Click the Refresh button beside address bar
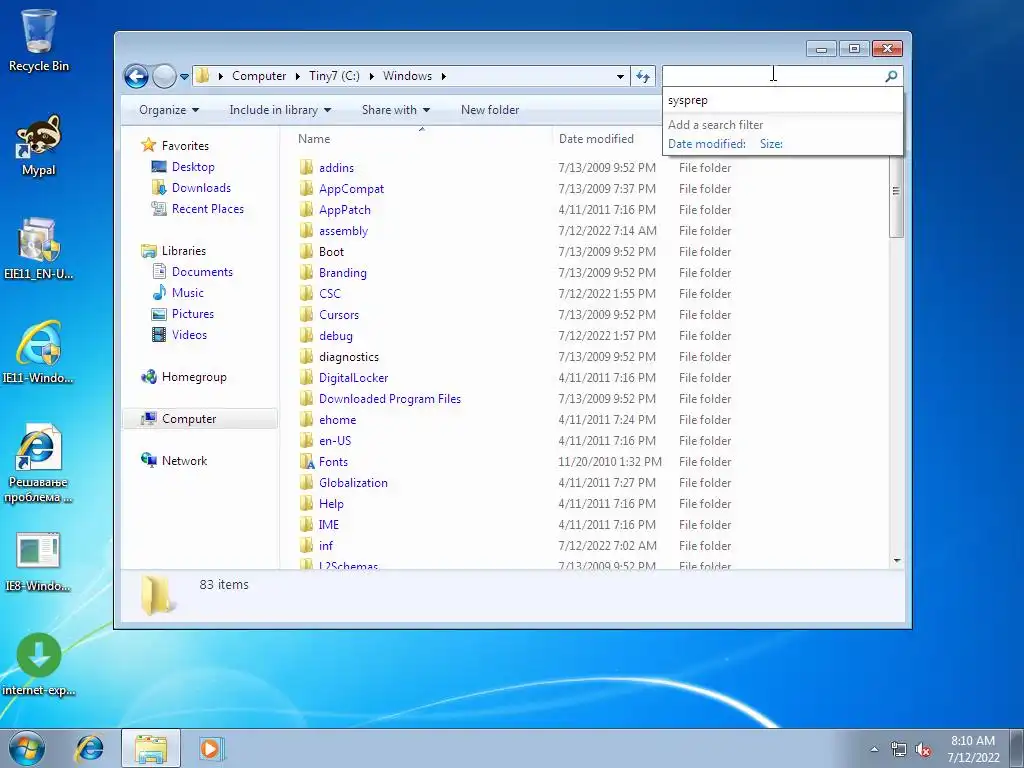This screenshot has width=1024, height=768. (643, 76)
